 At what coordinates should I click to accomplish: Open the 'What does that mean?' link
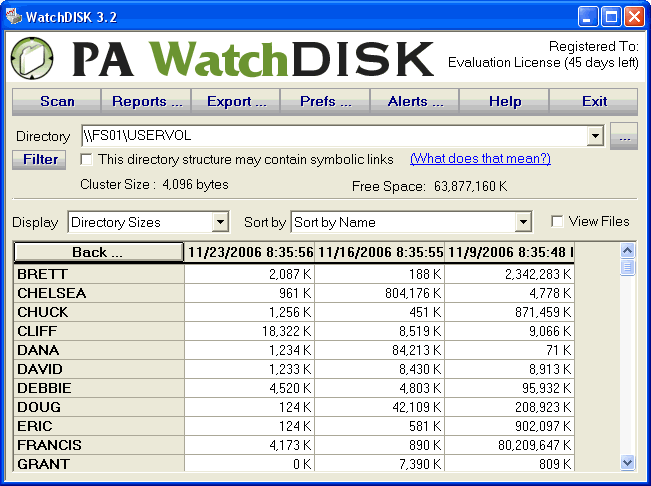[480, 159]
